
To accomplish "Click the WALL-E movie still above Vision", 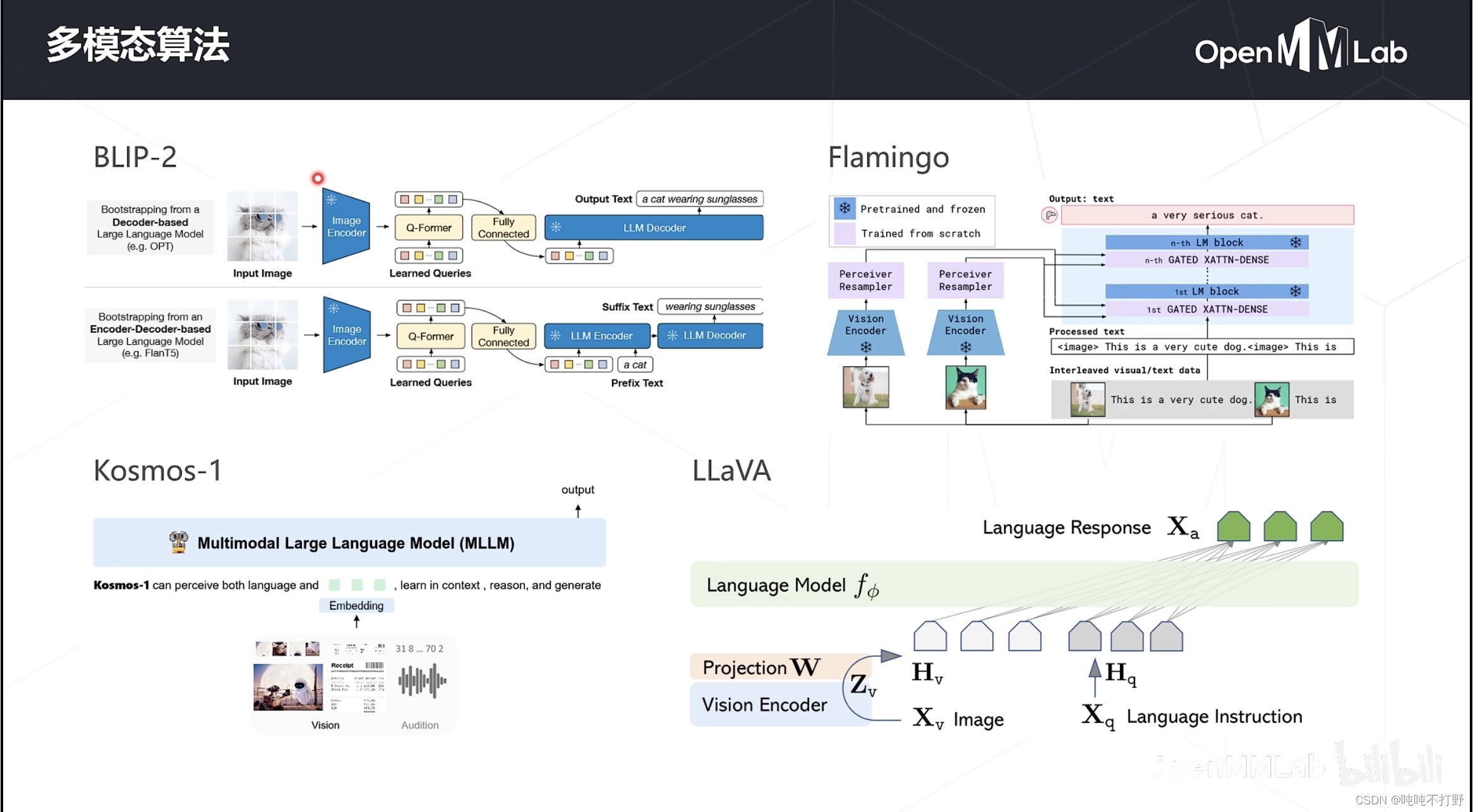I will (288, 687).
